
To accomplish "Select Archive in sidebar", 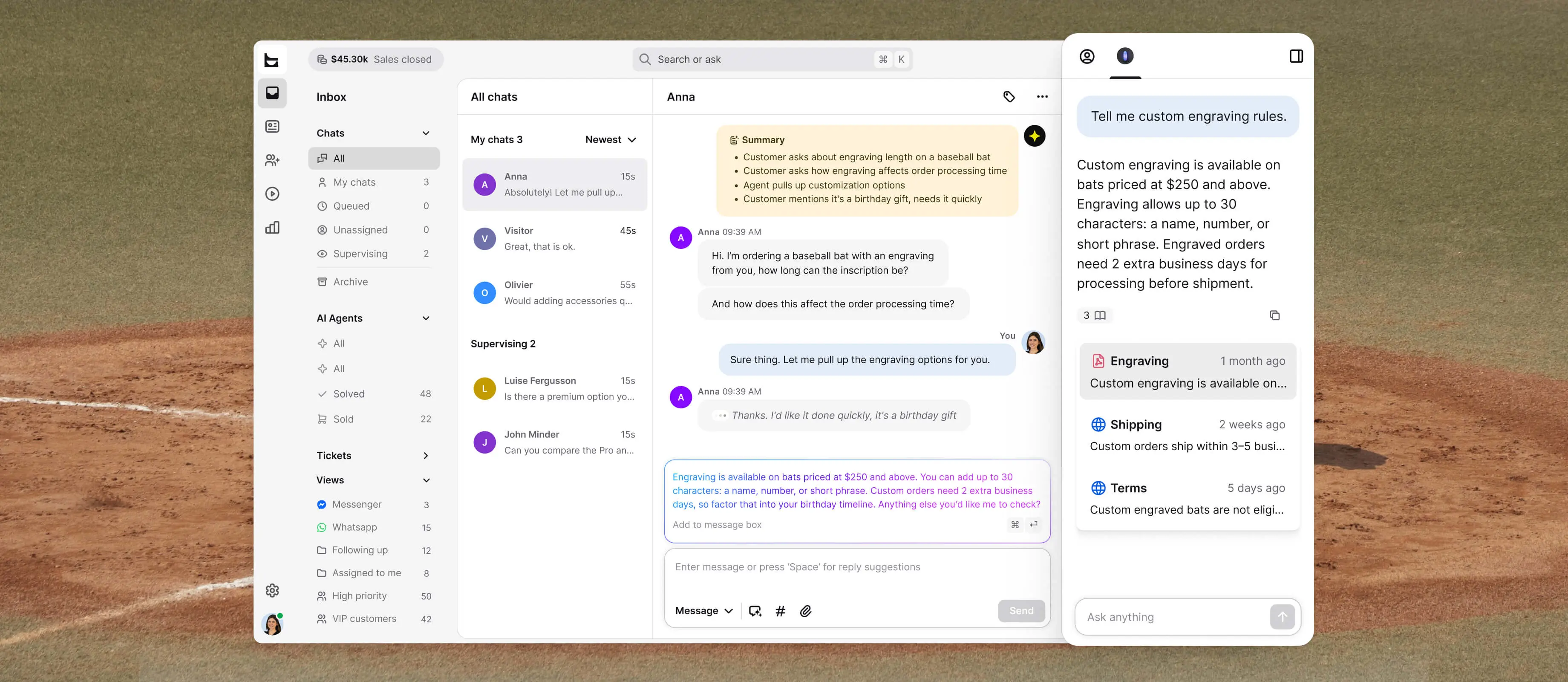I will click(374, 282).
